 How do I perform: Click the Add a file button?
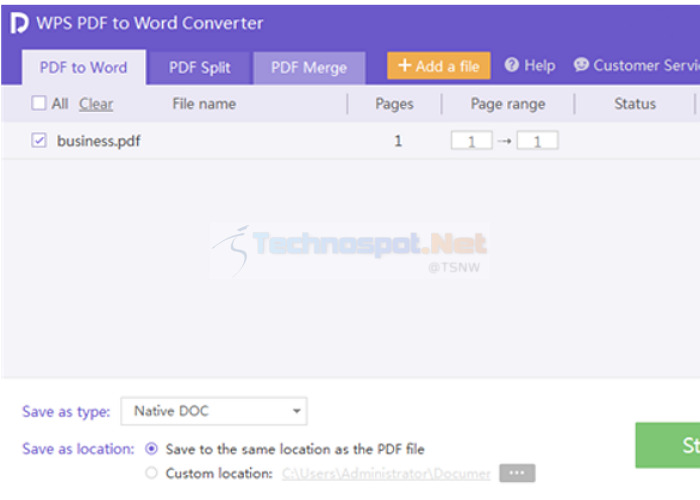coord(438,66)
